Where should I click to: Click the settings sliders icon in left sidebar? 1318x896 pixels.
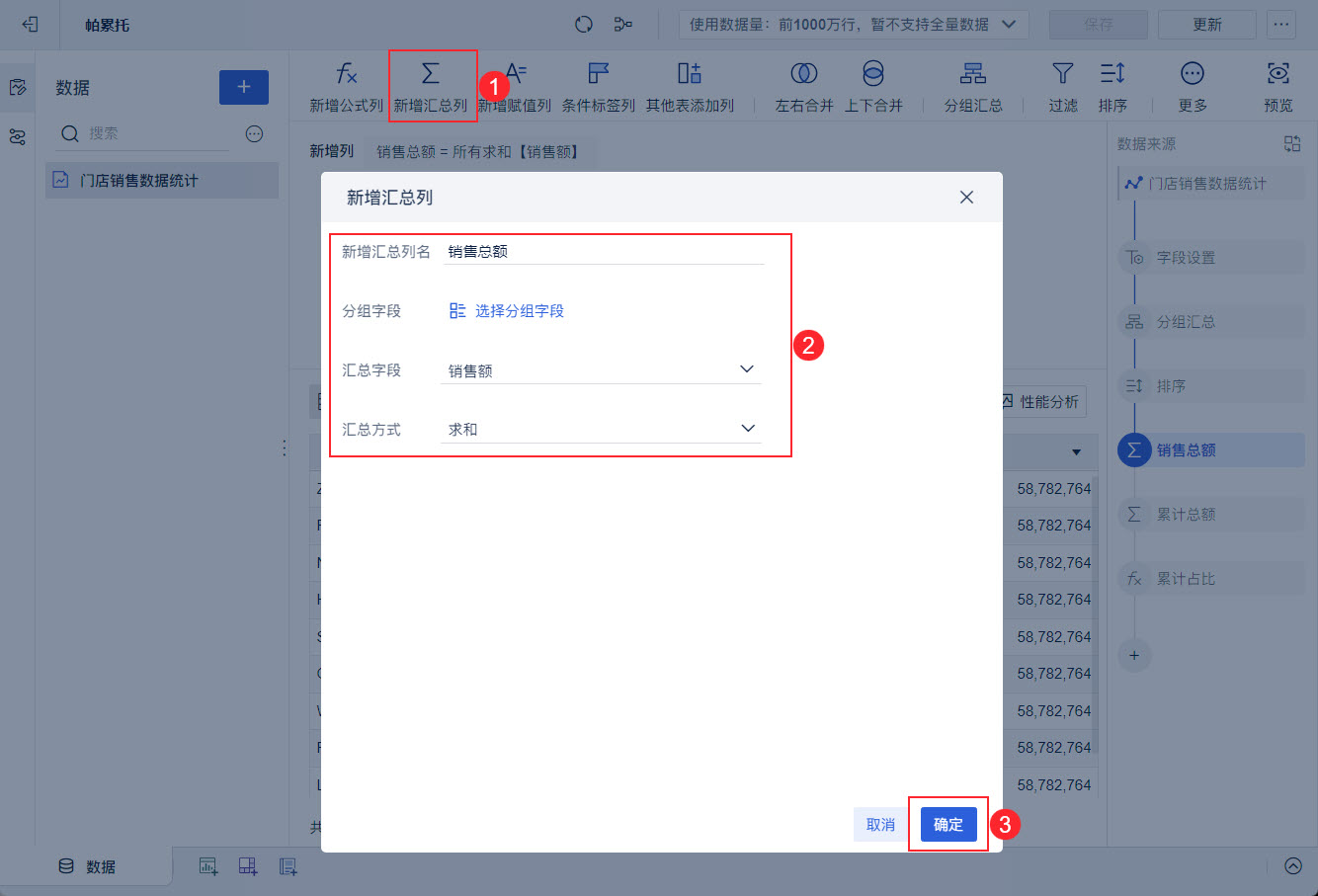coord(18,137)
